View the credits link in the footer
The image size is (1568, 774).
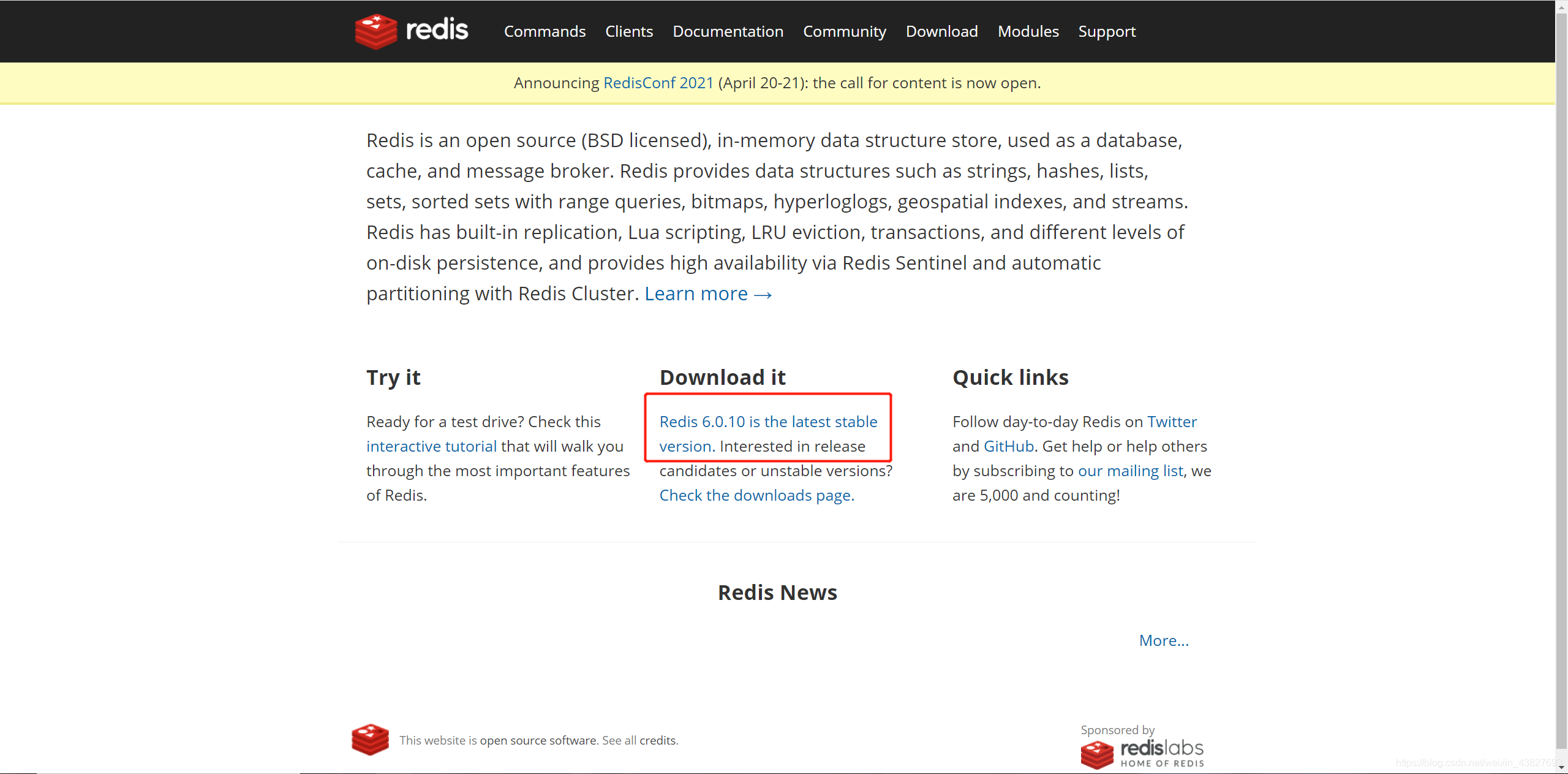click(657, 740)
